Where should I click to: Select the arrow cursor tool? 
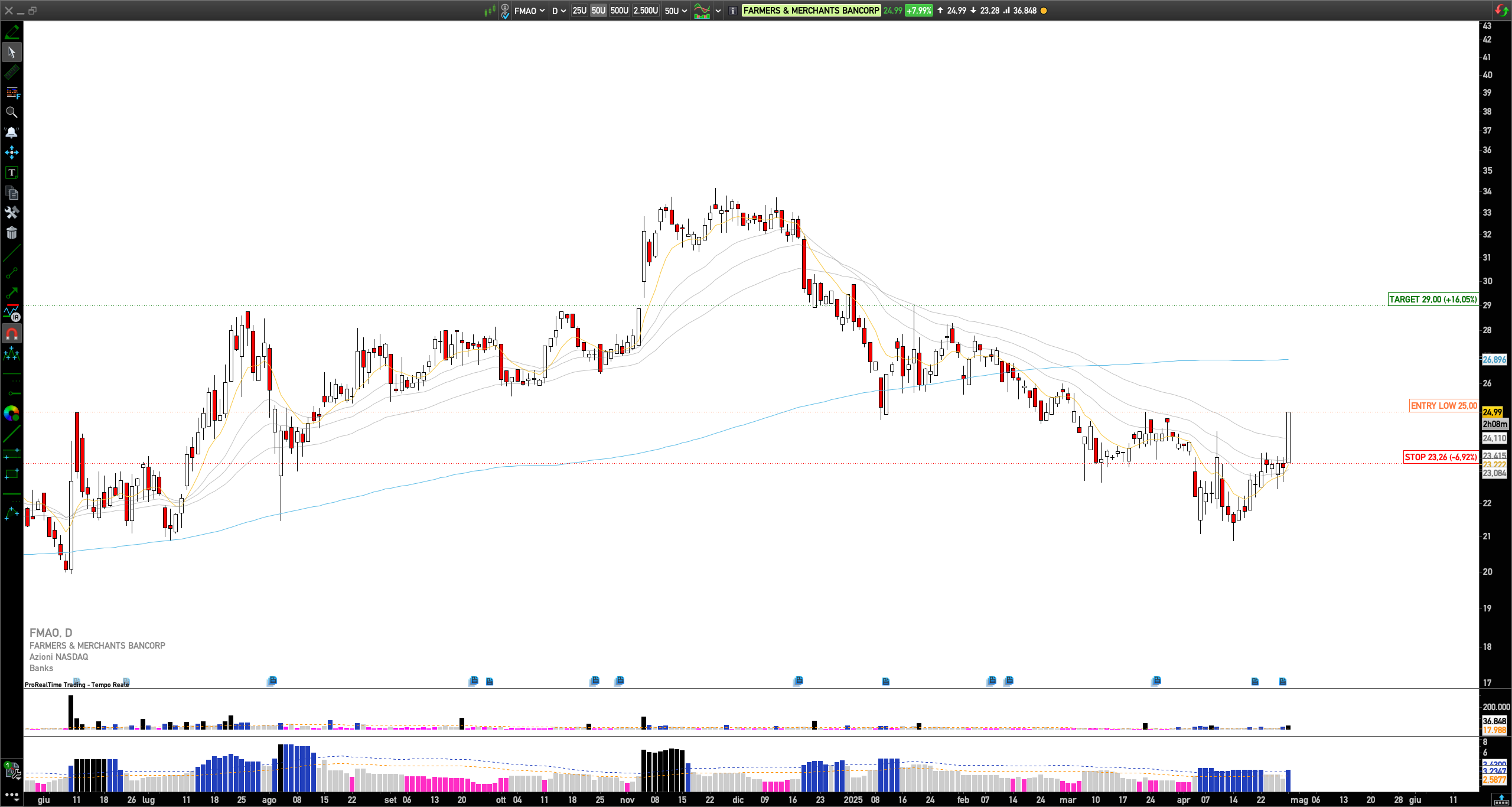(12, 53)
